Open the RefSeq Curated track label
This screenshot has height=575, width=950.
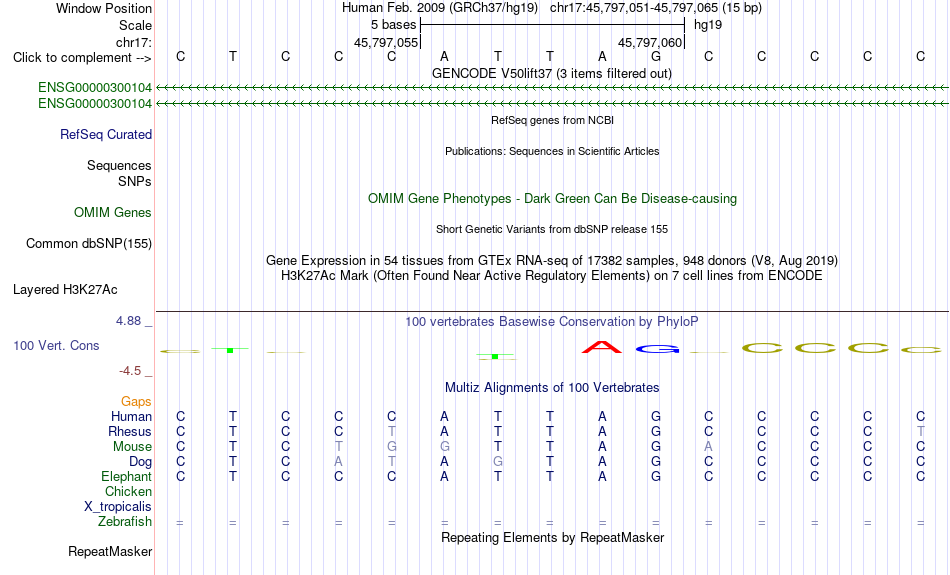[x=105, y=135]
